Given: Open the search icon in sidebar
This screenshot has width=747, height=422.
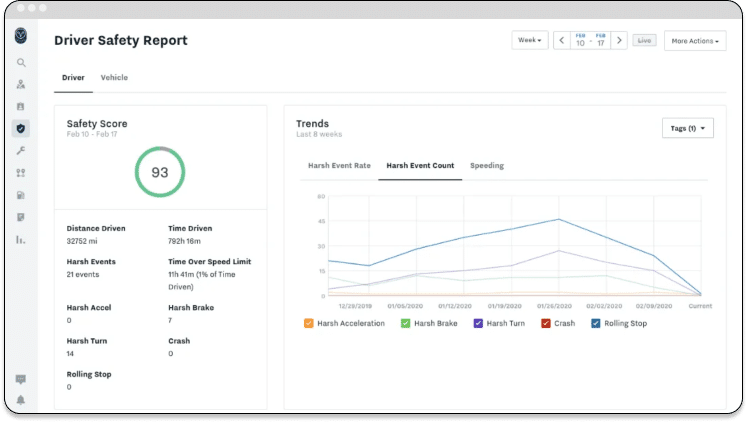Looking at the screenshot, I should (21, 62).
